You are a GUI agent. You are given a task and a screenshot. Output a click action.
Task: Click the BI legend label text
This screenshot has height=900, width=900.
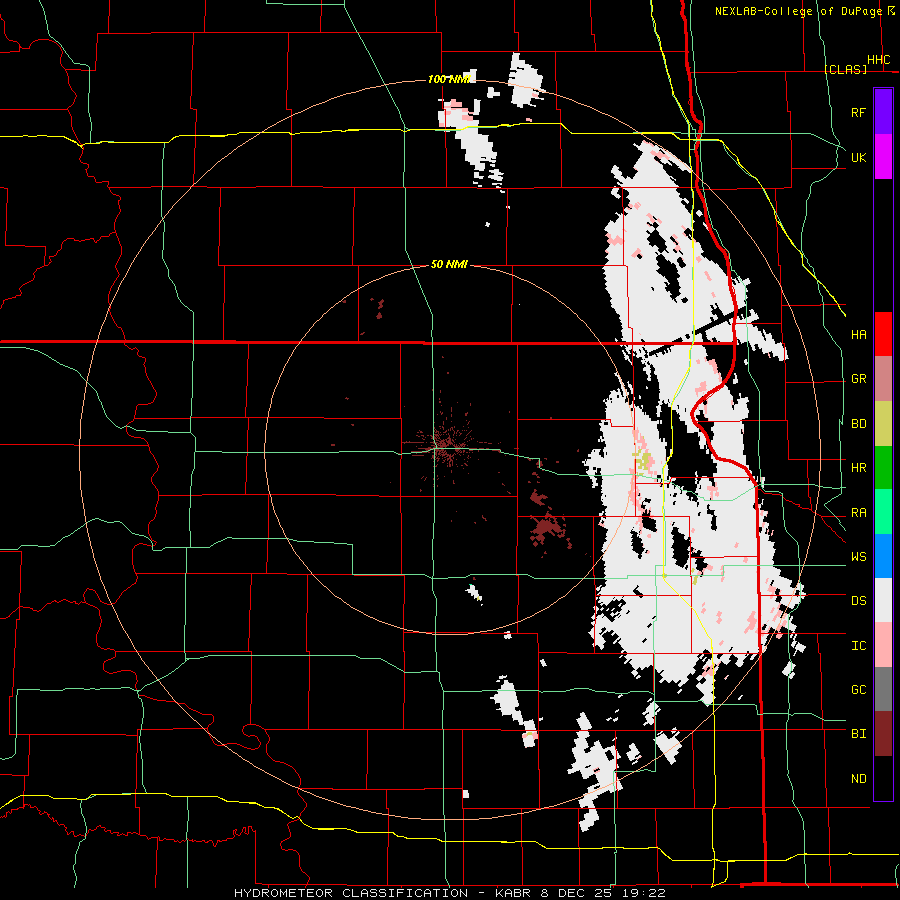pyautogui.click(x=858, y=734)
